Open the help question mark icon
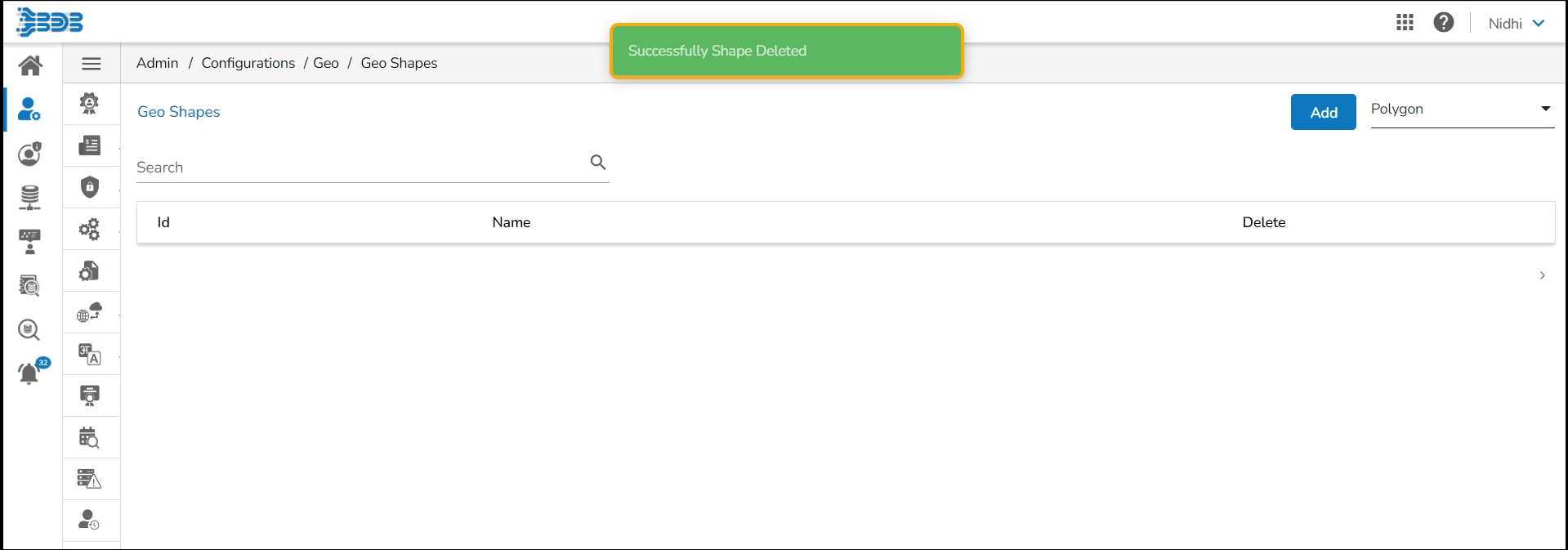1568x550 pixels. (x=1444, y=22)
